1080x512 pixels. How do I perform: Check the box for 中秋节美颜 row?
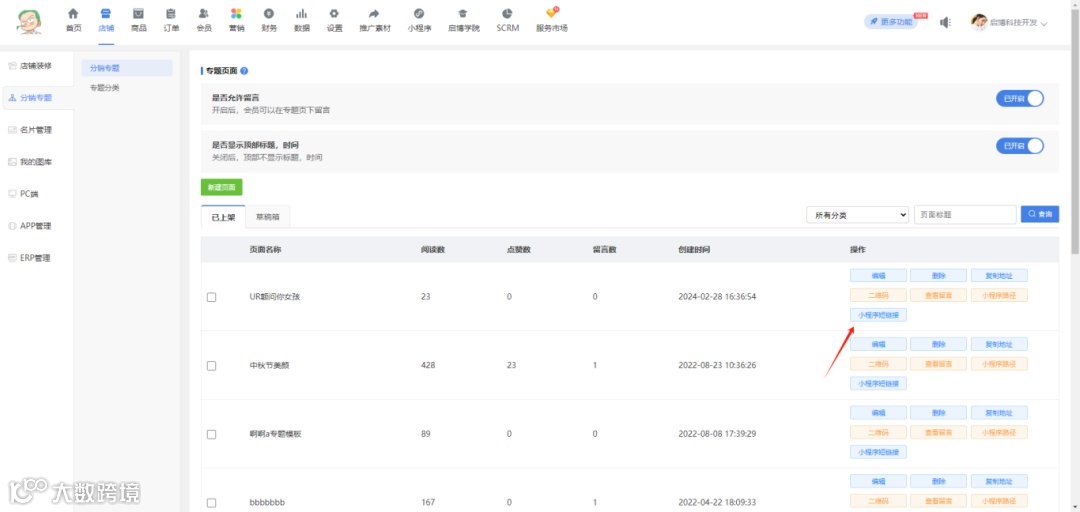[x=211, y=366]
